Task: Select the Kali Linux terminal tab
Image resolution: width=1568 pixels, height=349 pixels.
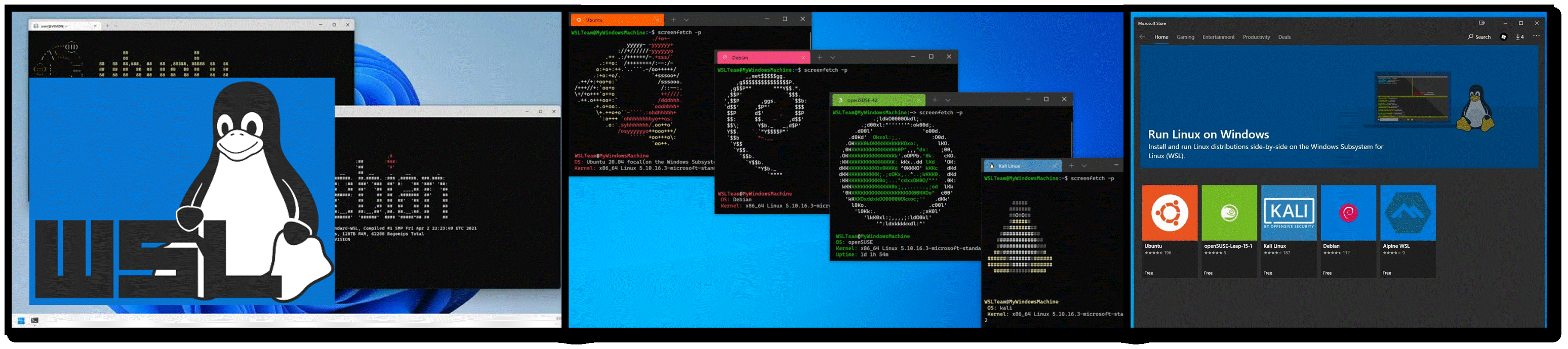Action: click(1023, 166)
